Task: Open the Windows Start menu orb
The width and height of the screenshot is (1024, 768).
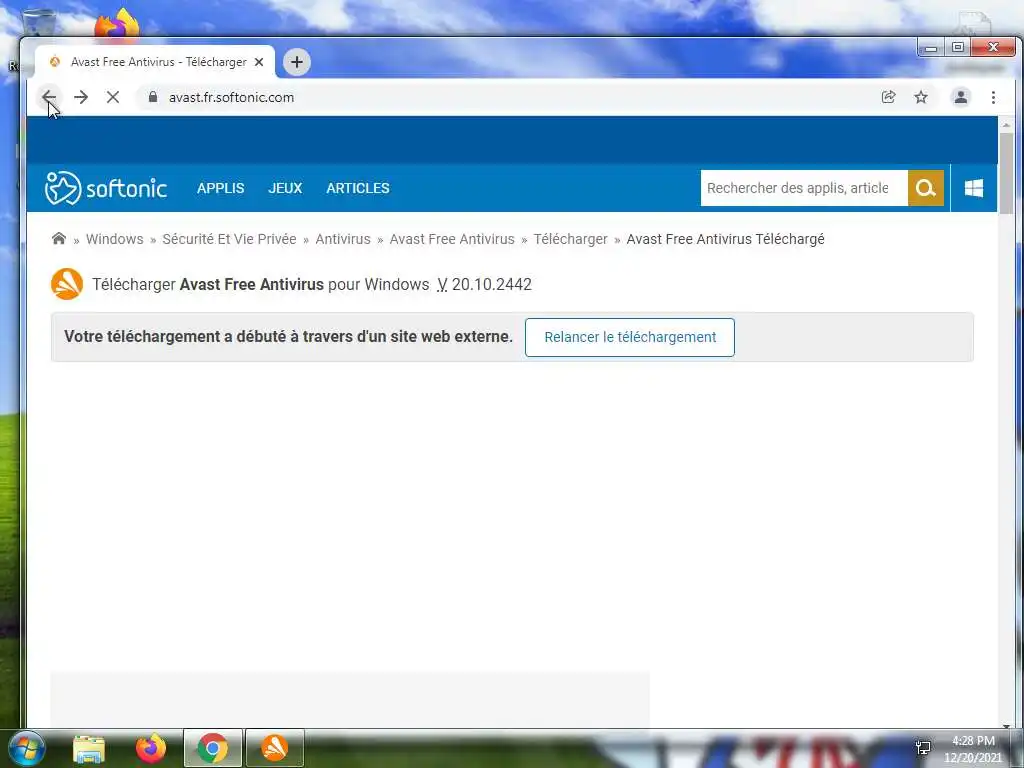Action: pyautogui.click(x=27, y=748)
